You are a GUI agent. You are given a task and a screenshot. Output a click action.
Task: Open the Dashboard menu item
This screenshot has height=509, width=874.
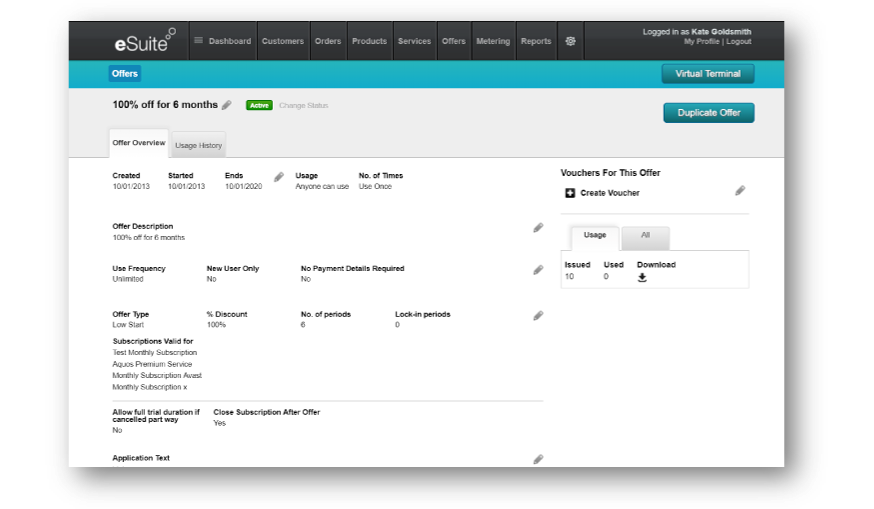click(x=222, y=41)
